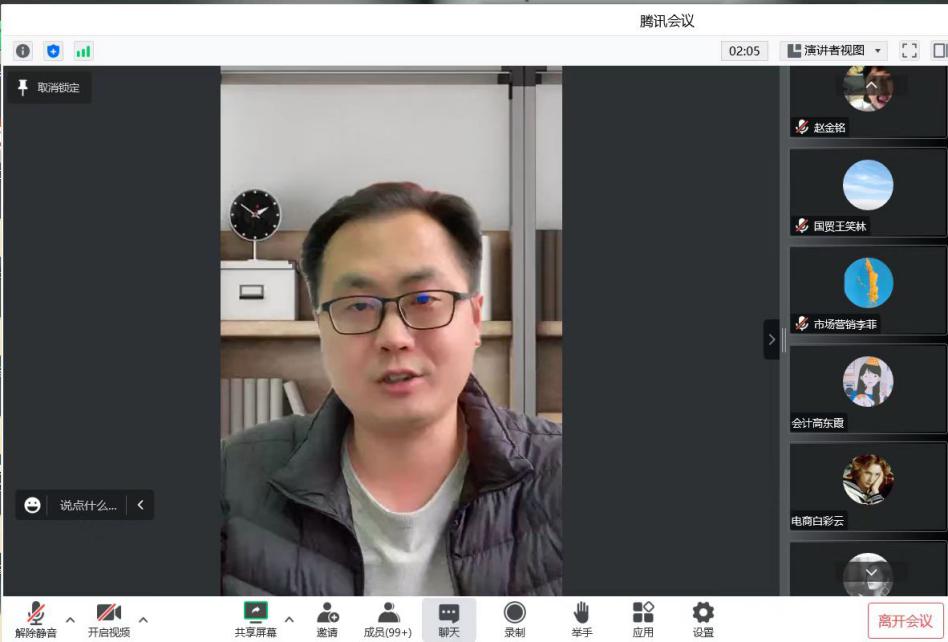Click Leave Meeting (离开会议)
948x642 pixels.
[905, 621]
